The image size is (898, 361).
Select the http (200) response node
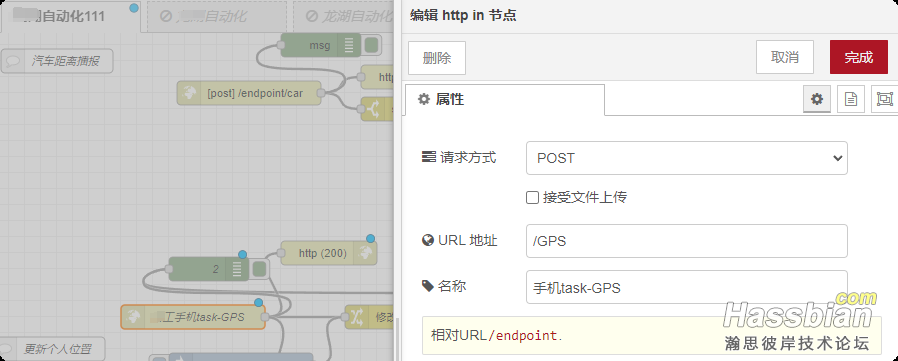pos(329,253)
